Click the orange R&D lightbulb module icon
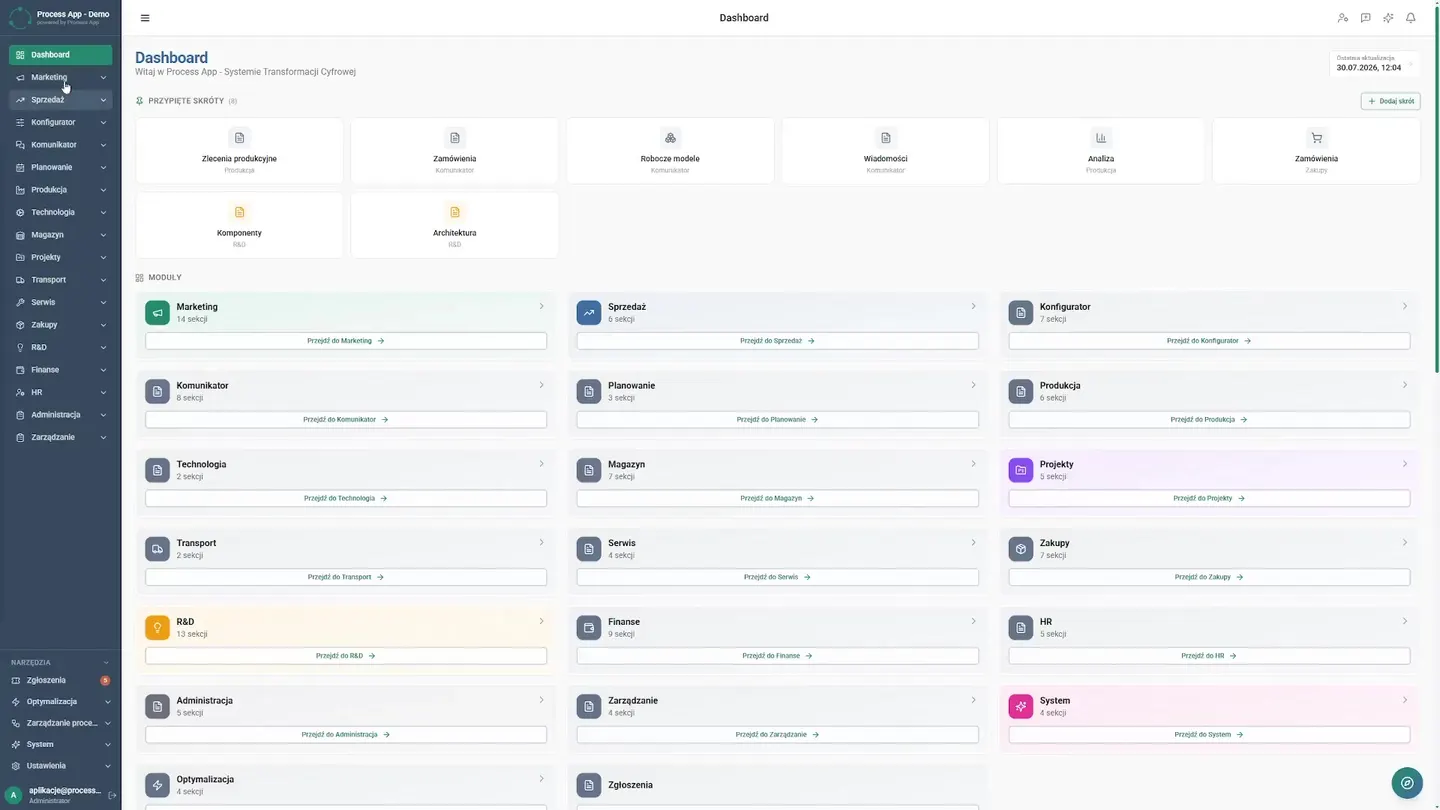Screen dimensions: 1440x810 (157, 628)
